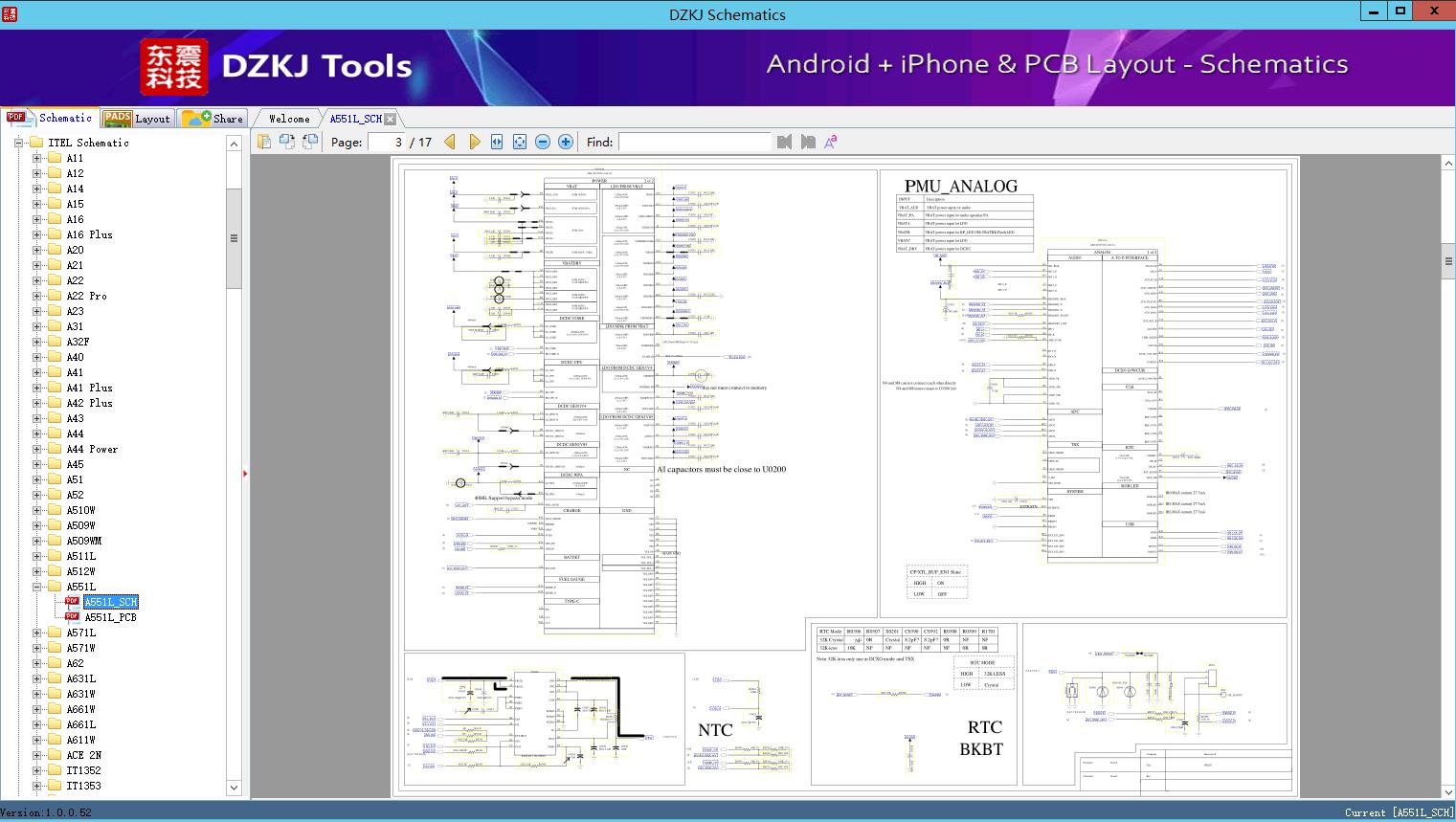Click the find next icon
The height and width of the screenshot is (822, 1456).
pos(808,142)
